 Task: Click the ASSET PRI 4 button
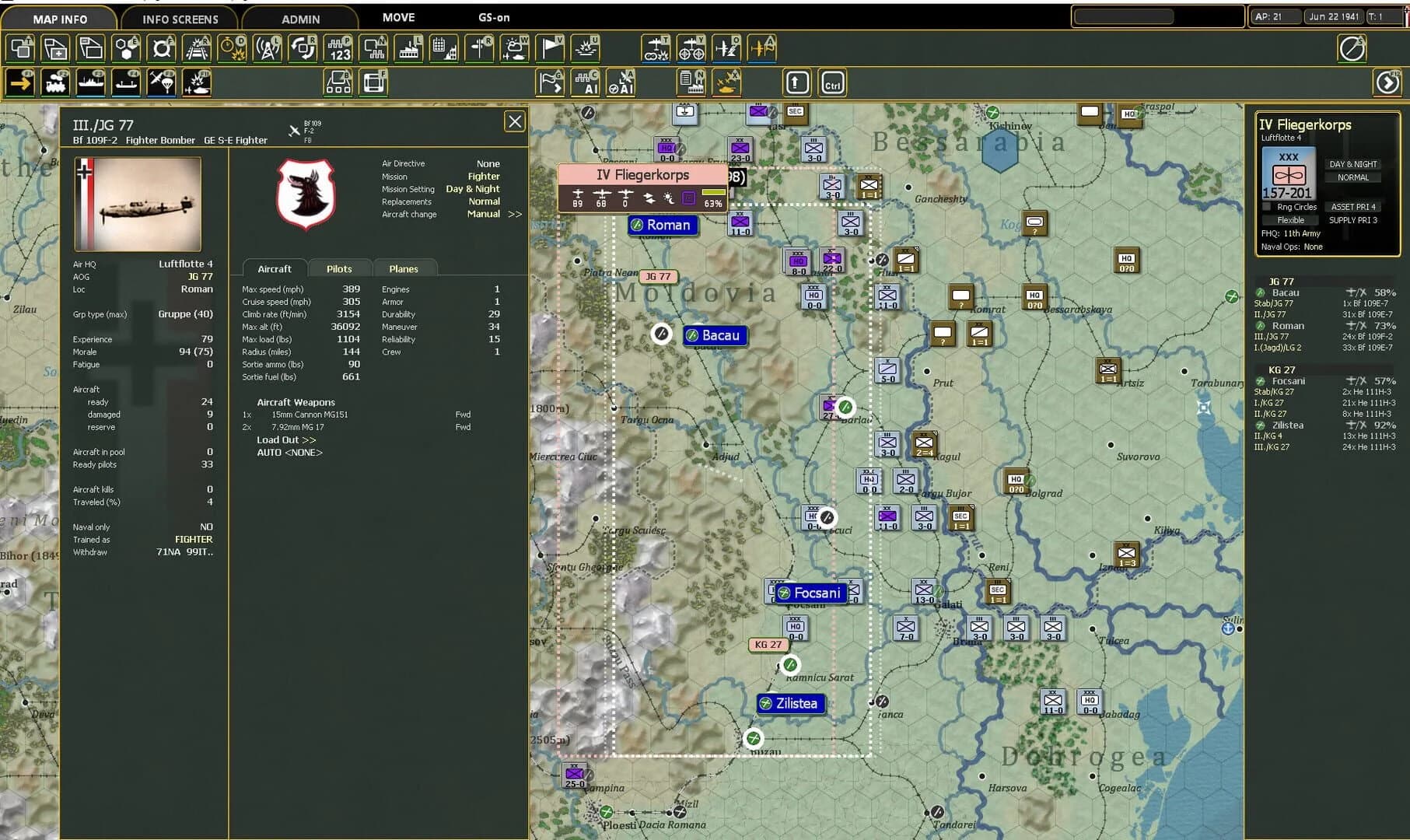1353,207
